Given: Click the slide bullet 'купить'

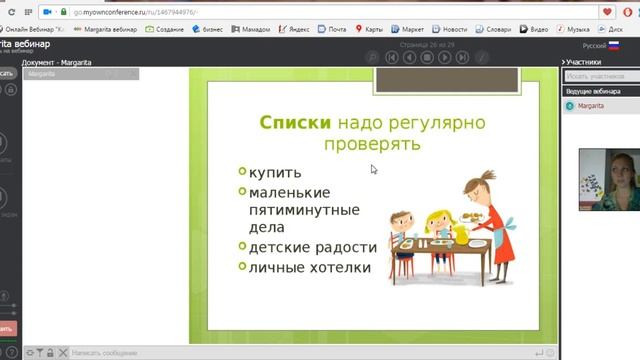Looking at the screenshot, I should click(275, 172).
